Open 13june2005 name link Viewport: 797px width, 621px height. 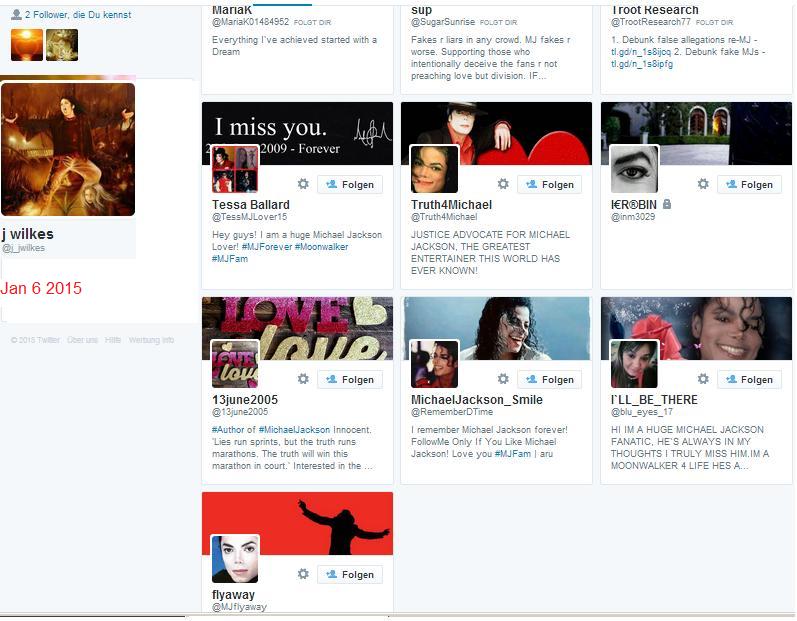click(x=245, y=399)
